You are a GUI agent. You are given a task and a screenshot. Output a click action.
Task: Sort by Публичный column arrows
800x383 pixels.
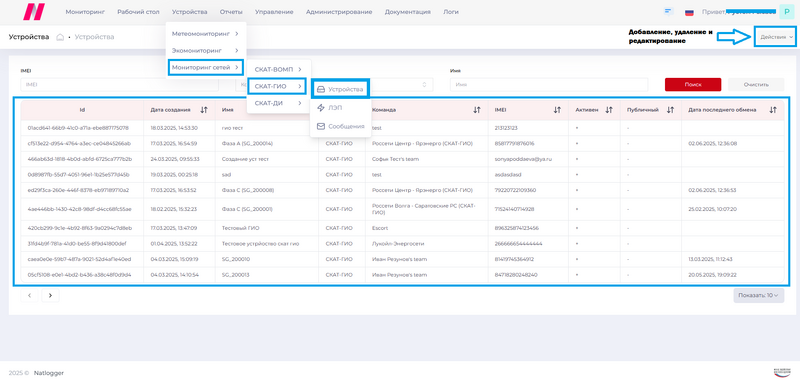pyautogui.click(x=670, y=110)
